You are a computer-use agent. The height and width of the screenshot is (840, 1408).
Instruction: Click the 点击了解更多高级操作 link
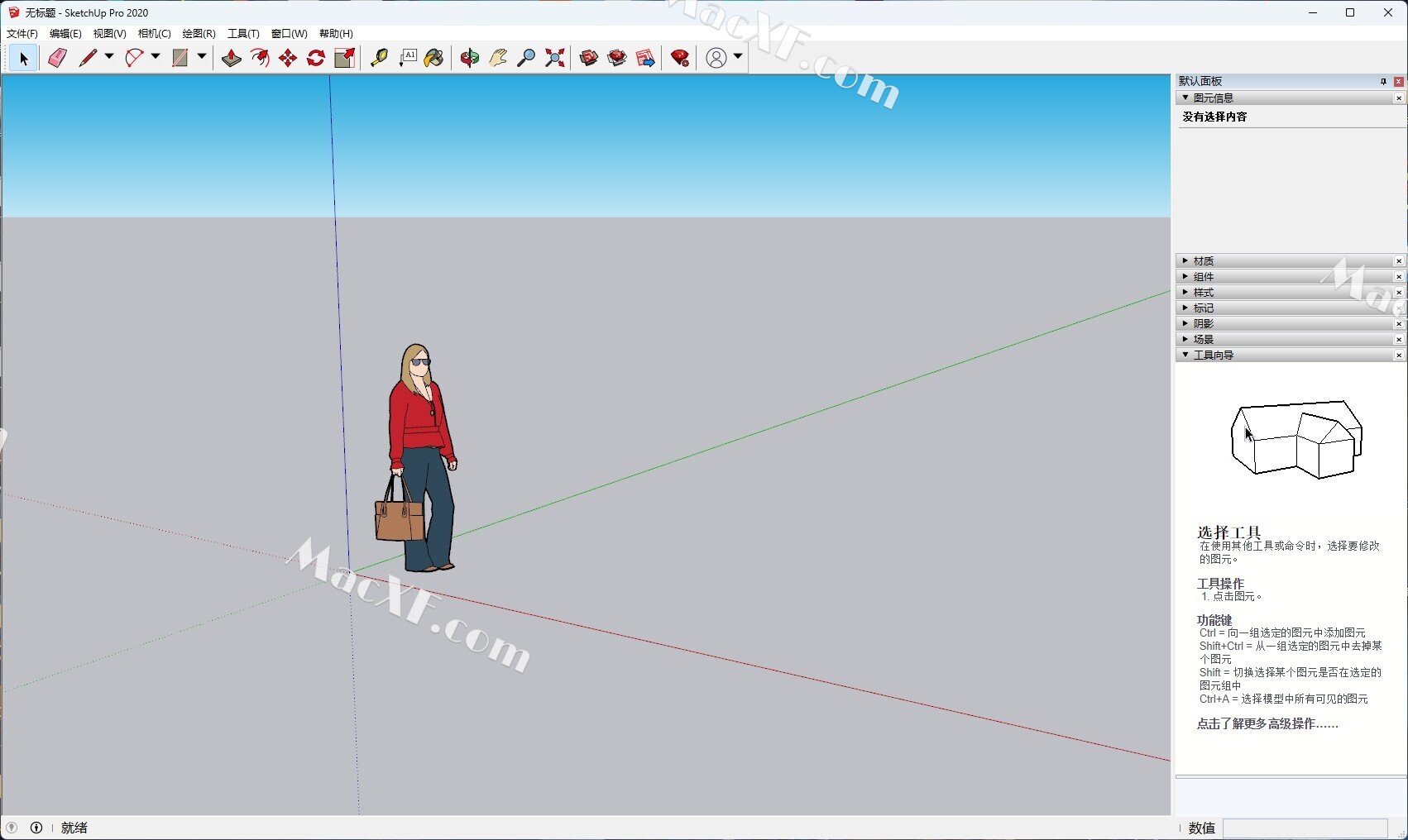click(1267, 724)
